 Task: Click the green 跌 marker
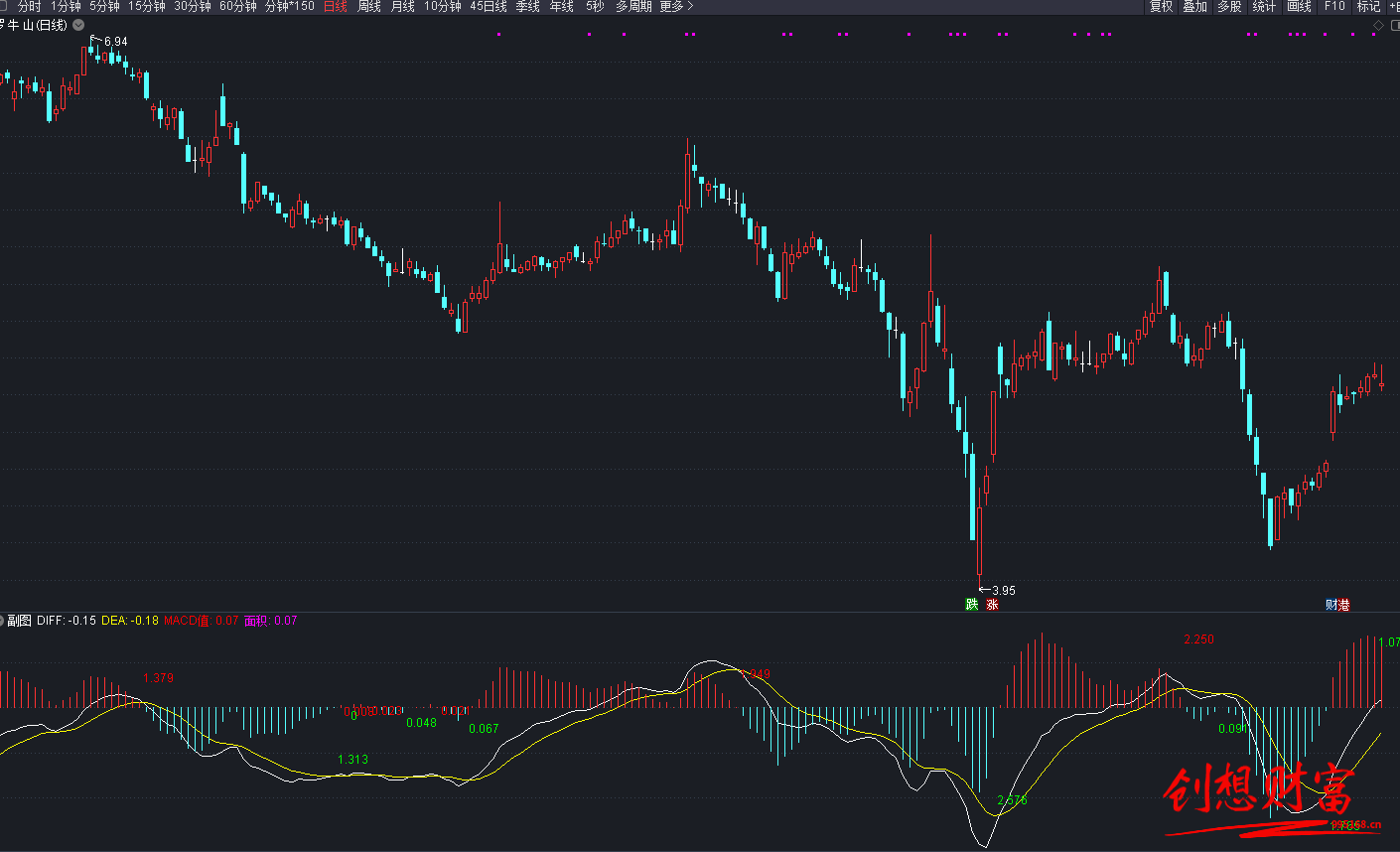[972, 604]
